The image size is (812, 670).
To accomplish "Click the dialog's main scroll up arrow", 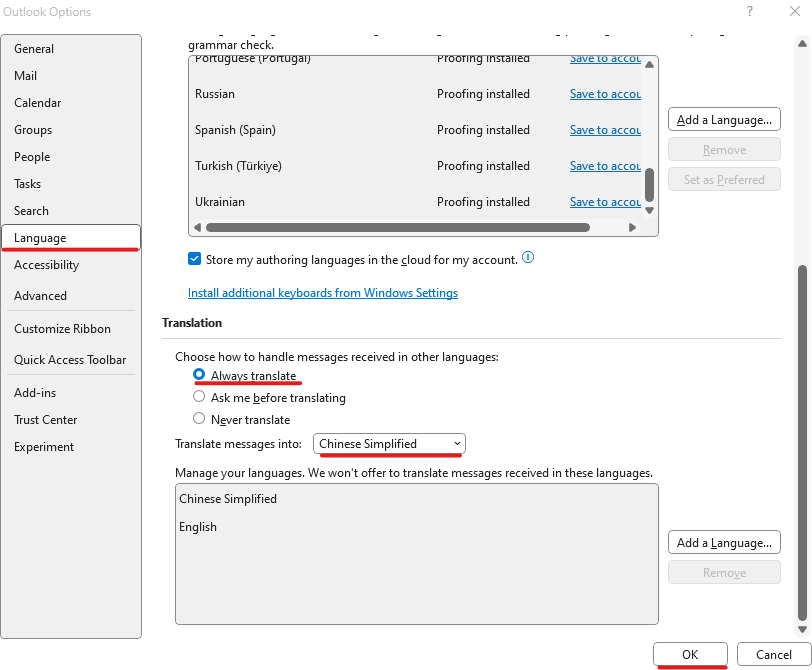I will (x=802, y=44).
